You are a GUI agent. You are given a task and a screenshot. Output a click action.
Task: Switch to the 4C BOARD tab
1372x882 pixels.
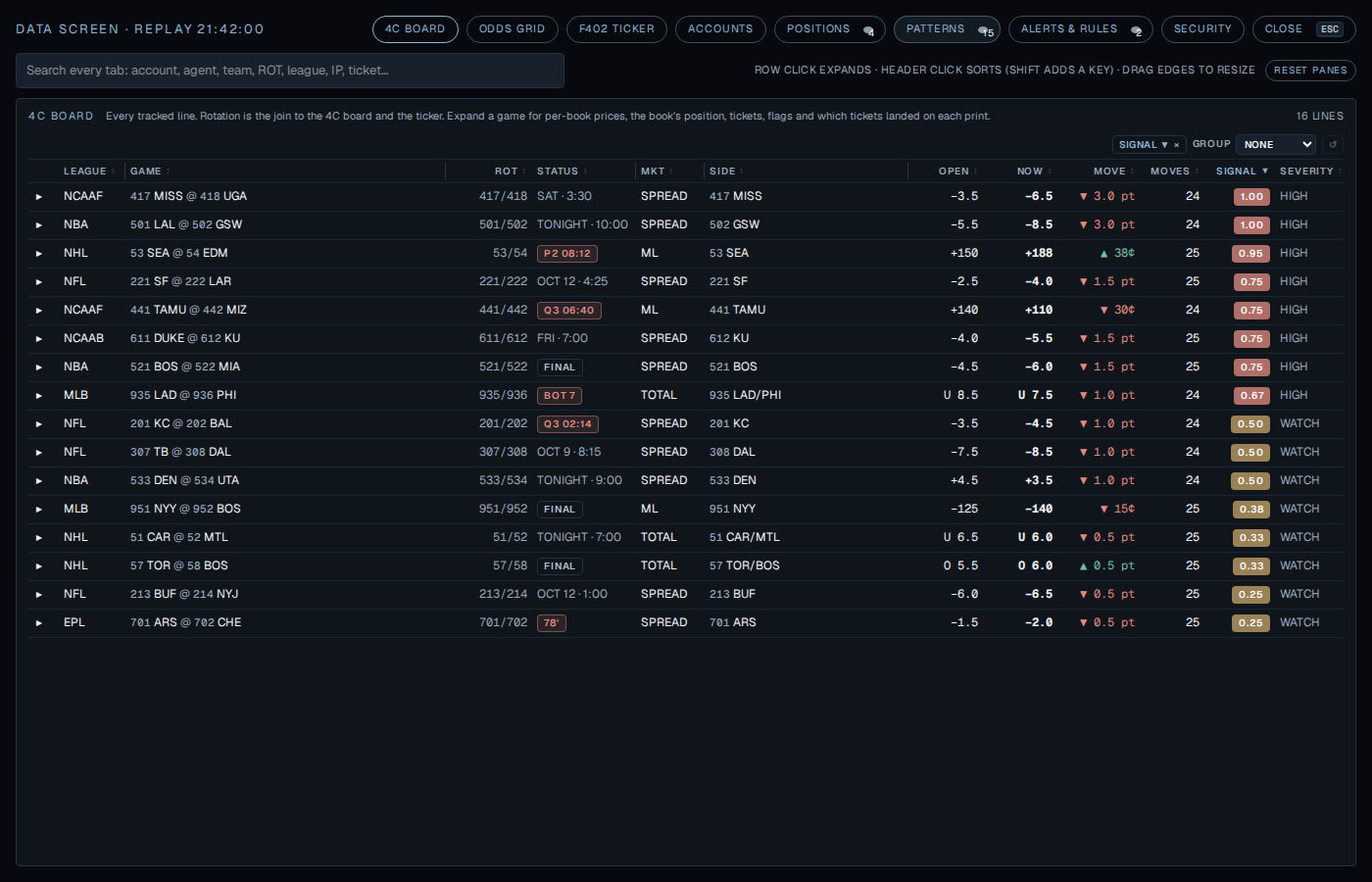point(416,29)
